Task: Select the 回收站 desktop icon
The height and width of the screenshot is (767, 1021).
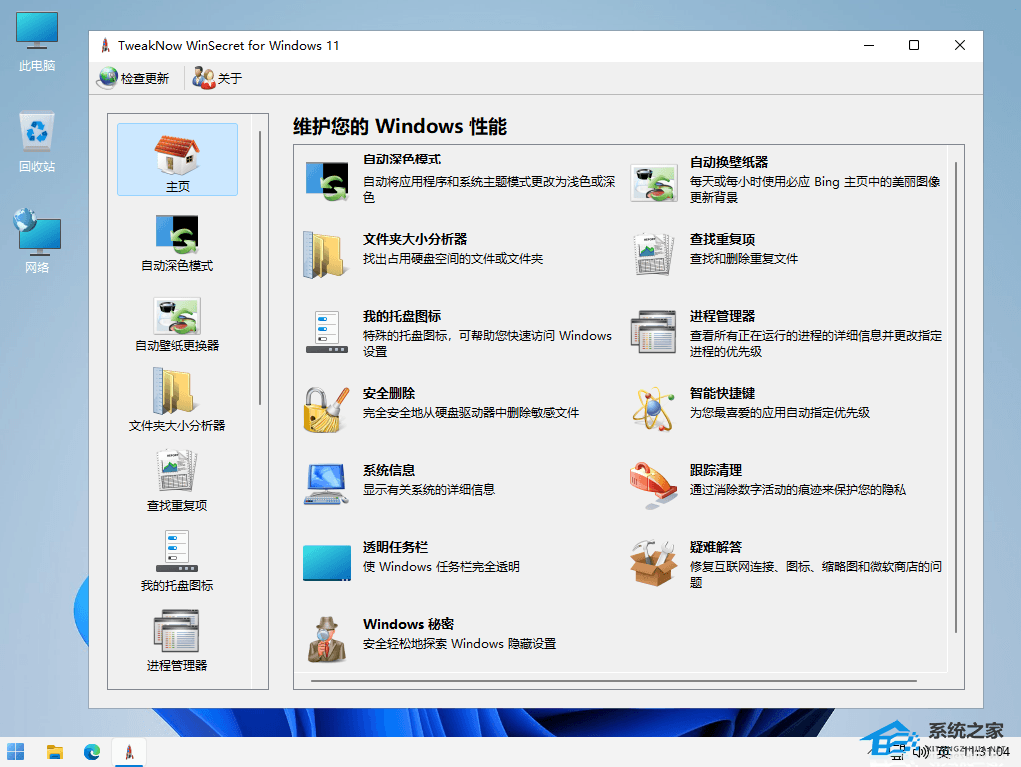Action: pyautogui.click(x=37, y=143)
